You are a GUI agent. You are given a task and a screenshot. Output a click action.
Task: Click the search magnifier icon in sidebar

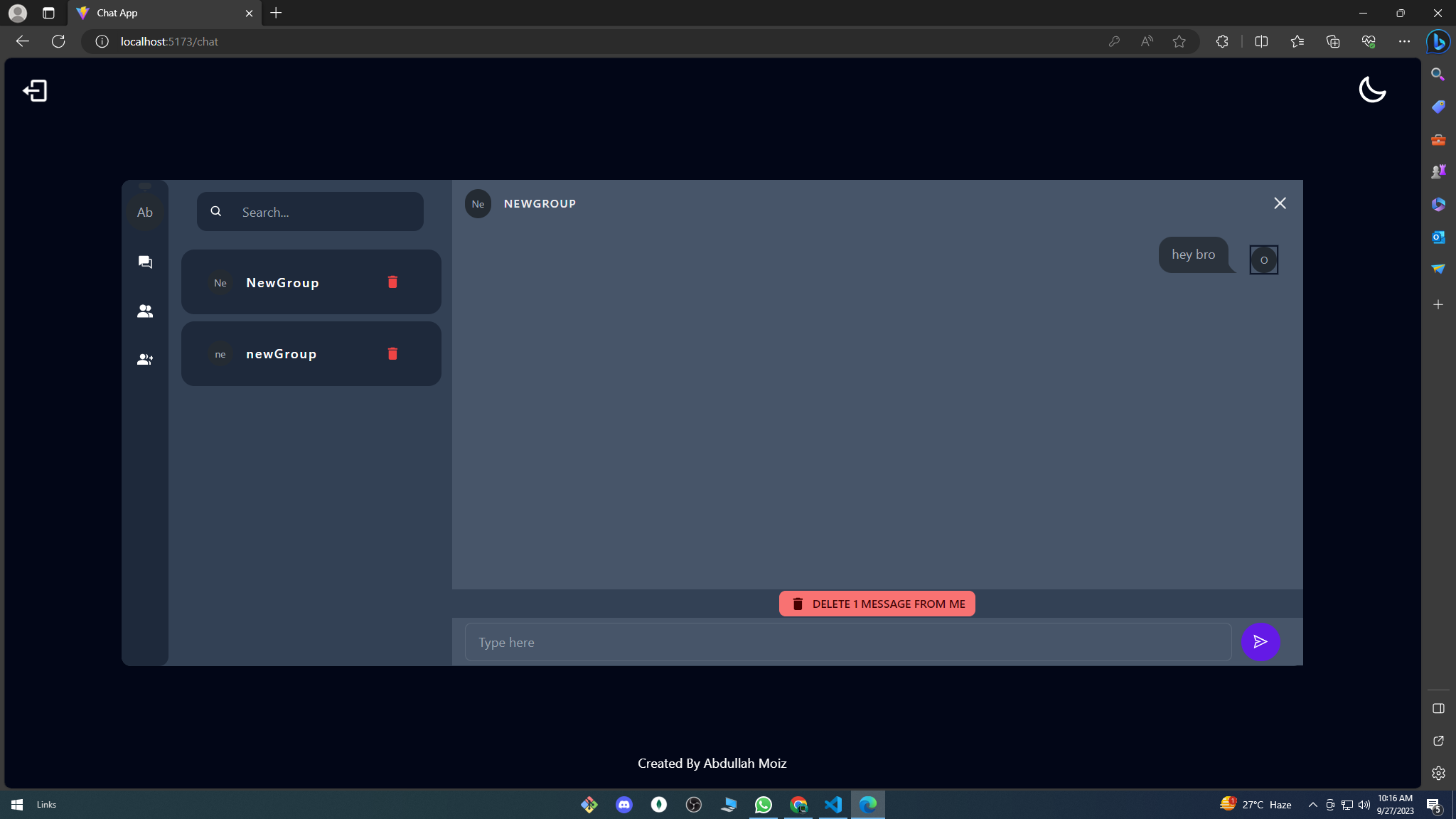(x=216, y=211)
